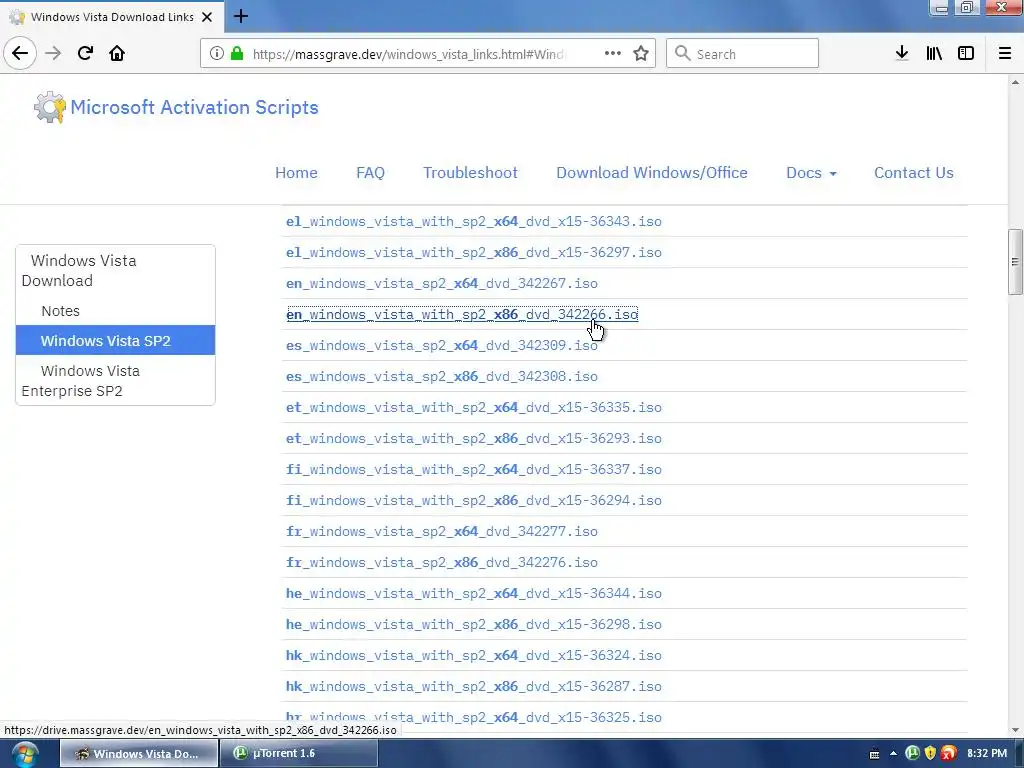The width and height of the screenshot is (1024, 768).
Task: Click the page vertical scrollbar thumb
Action: coord(1015,262)
